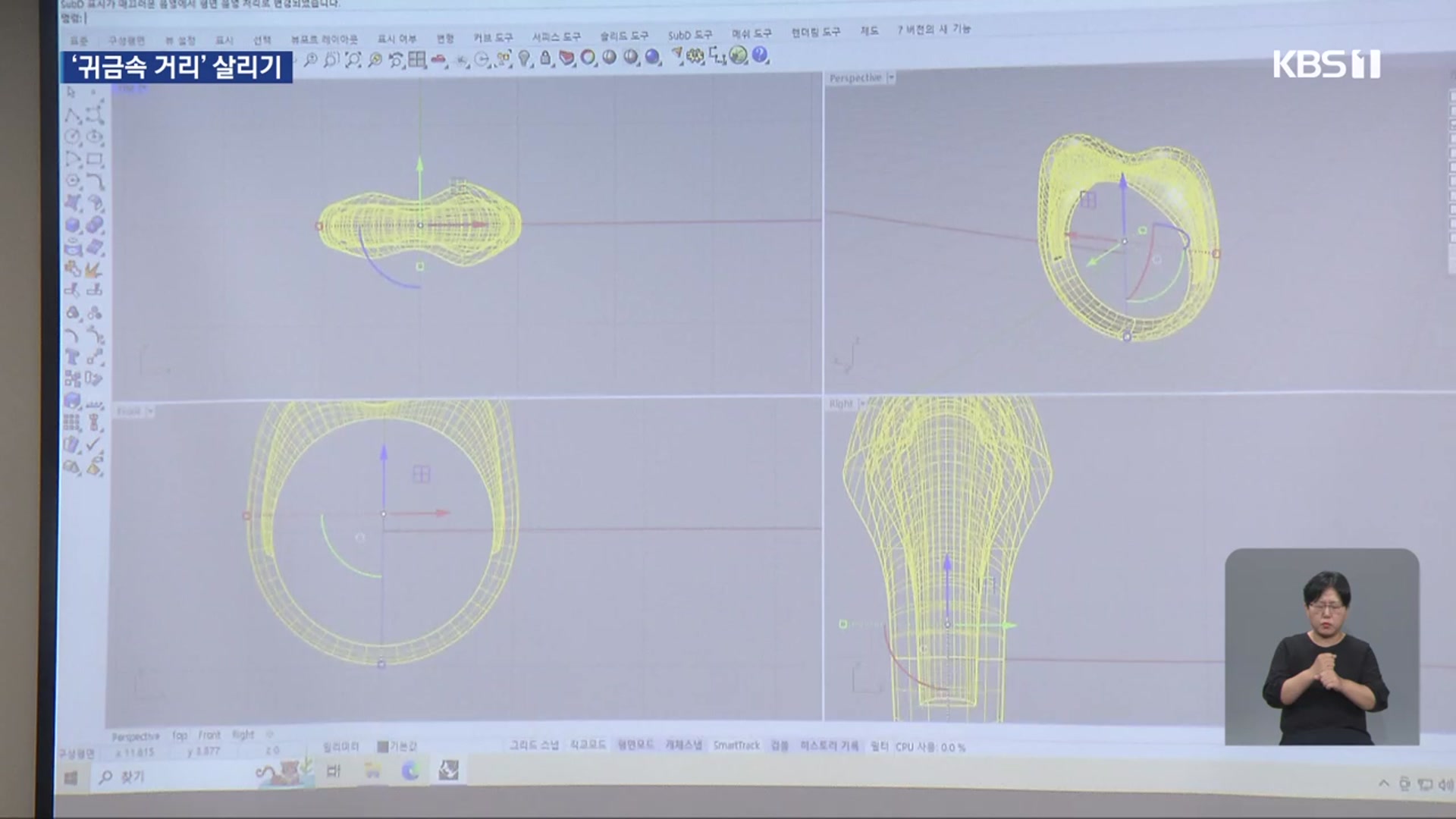Toggle 그리드 스냅 in the status bar

(534, 745)
